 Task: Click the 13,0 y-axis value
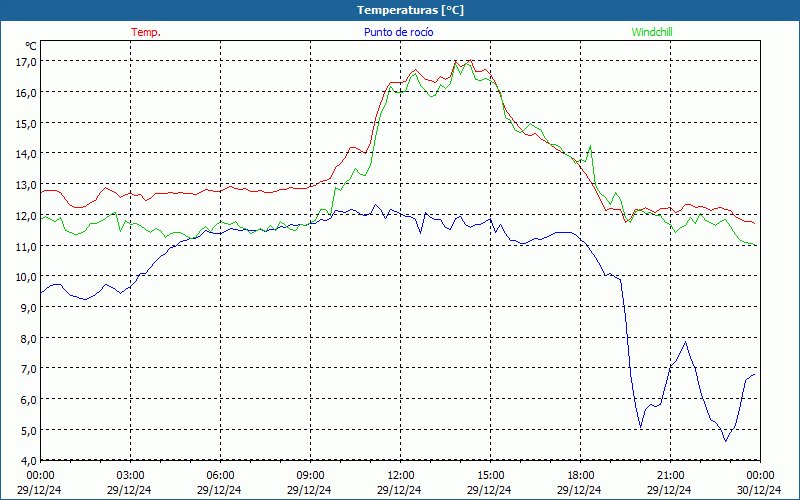pyautogui.click(x=27, y=185)
